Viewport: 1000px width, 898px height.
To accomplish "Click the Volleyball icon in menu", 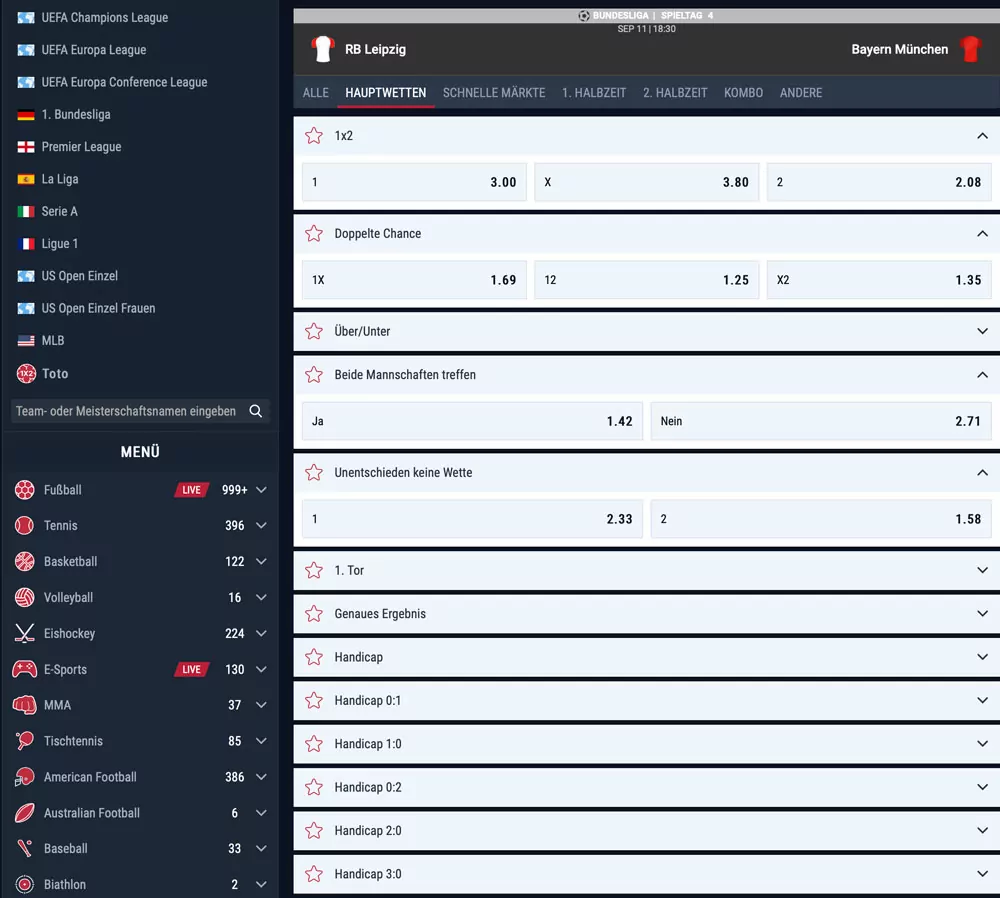I will [25, 597].
